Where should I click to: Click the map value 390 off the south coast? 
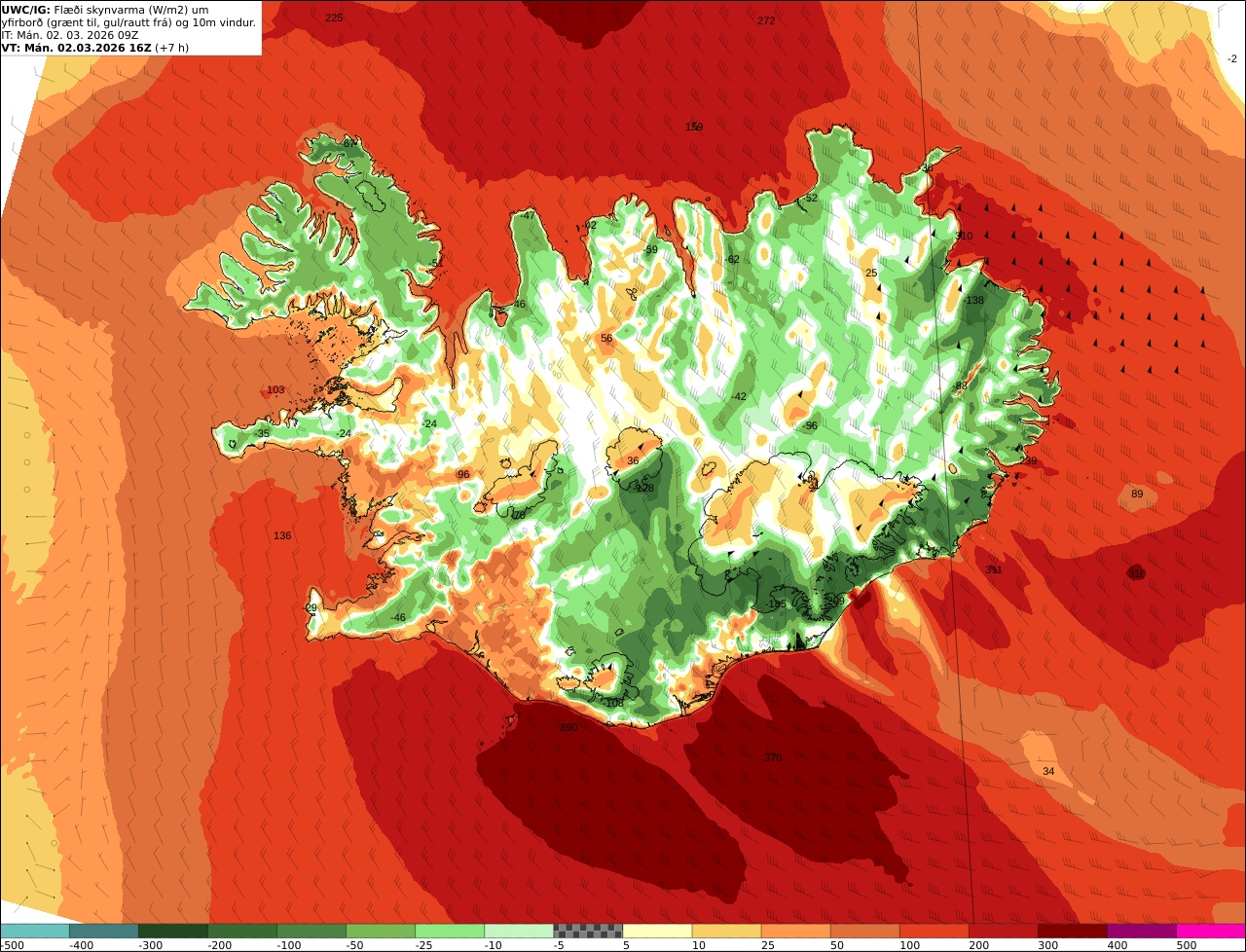click(x=568, y=727)
